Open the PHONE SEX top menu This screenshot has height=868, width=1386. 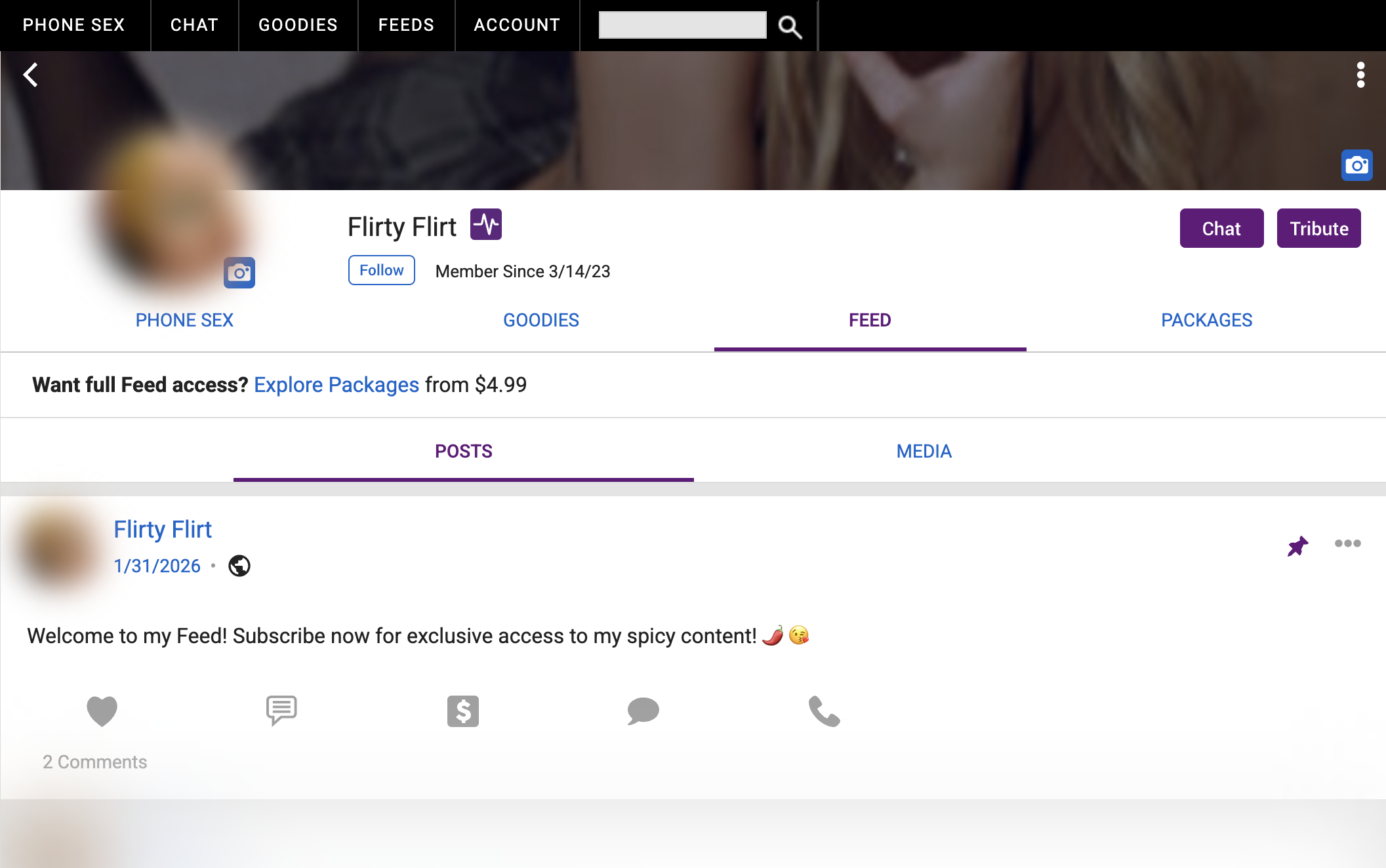coord(74,25)
